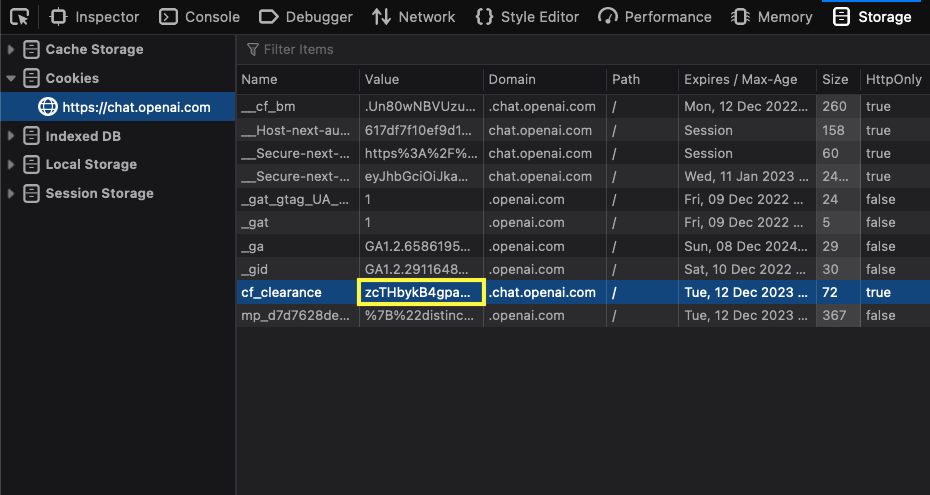Click the Session Storage icon

pos(31,193)
